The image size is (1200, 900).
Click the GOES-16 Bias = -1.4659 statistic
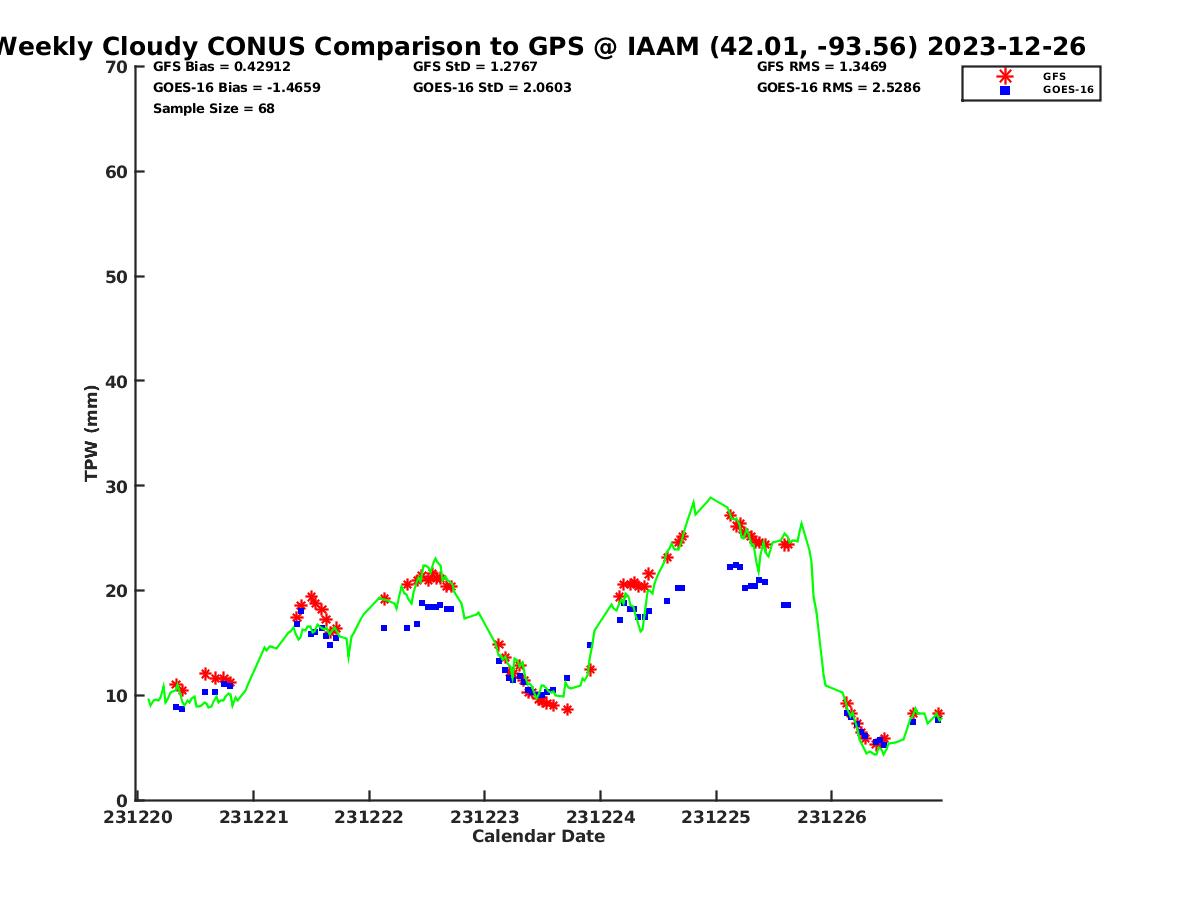point(236,88)
